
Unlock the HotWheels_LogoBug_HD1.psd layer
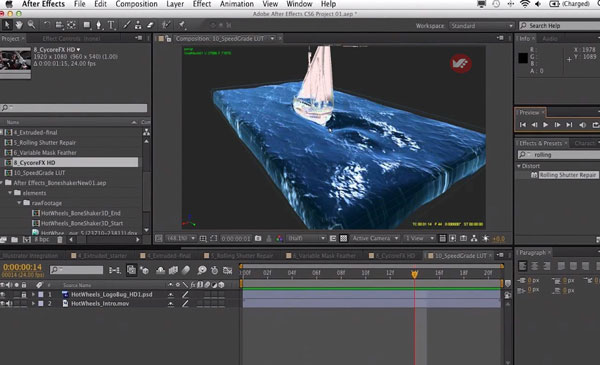[x=24, y=295]
